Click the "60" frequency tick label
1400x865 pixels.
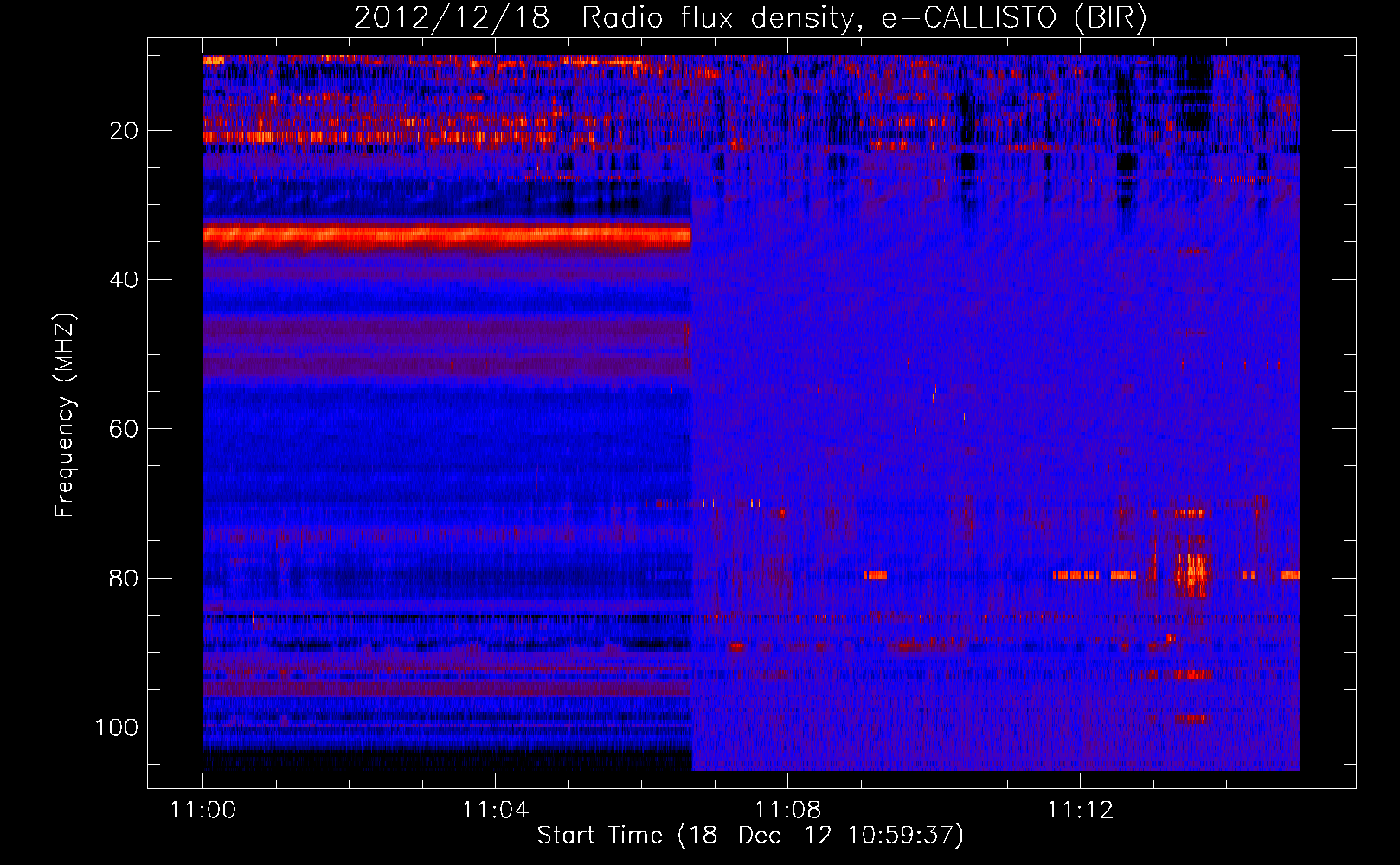tap(124, 429)
